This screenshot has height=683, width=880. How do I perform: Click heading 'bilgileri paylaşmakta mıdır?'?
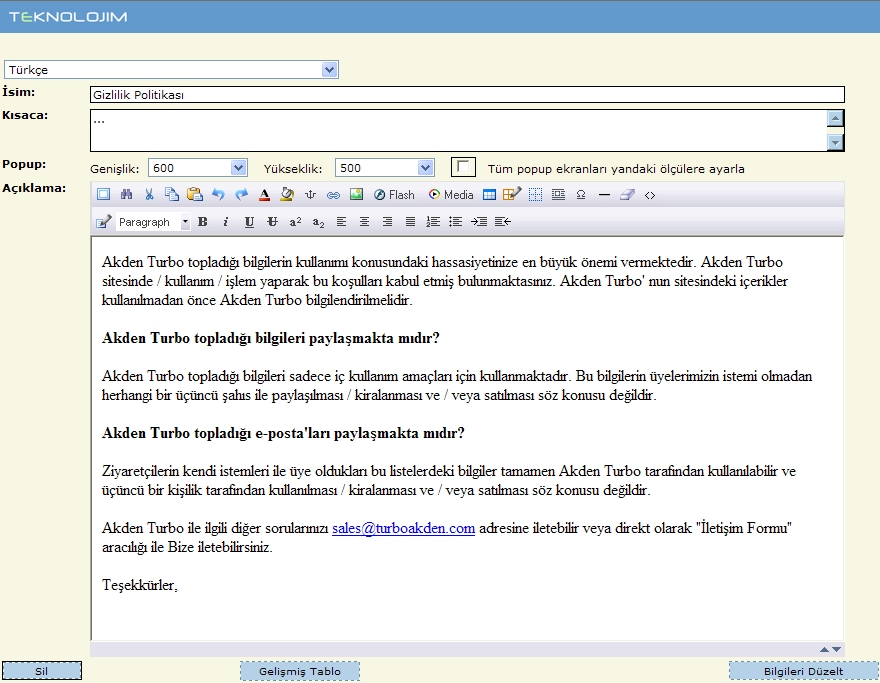pos(347,338)
